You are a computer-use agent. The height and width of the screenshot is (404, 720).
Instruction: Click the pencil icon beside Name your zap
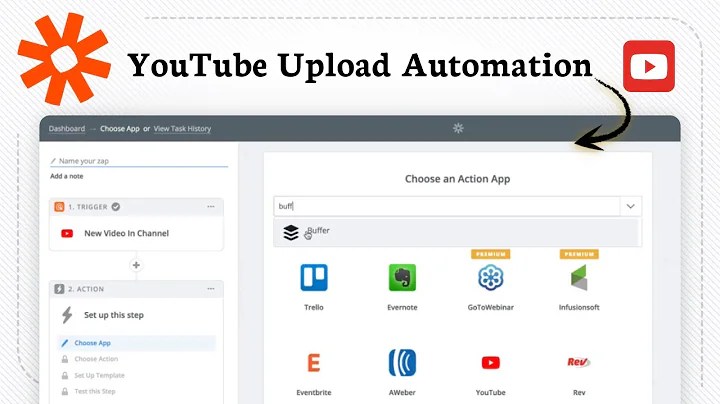coord(53,161)
